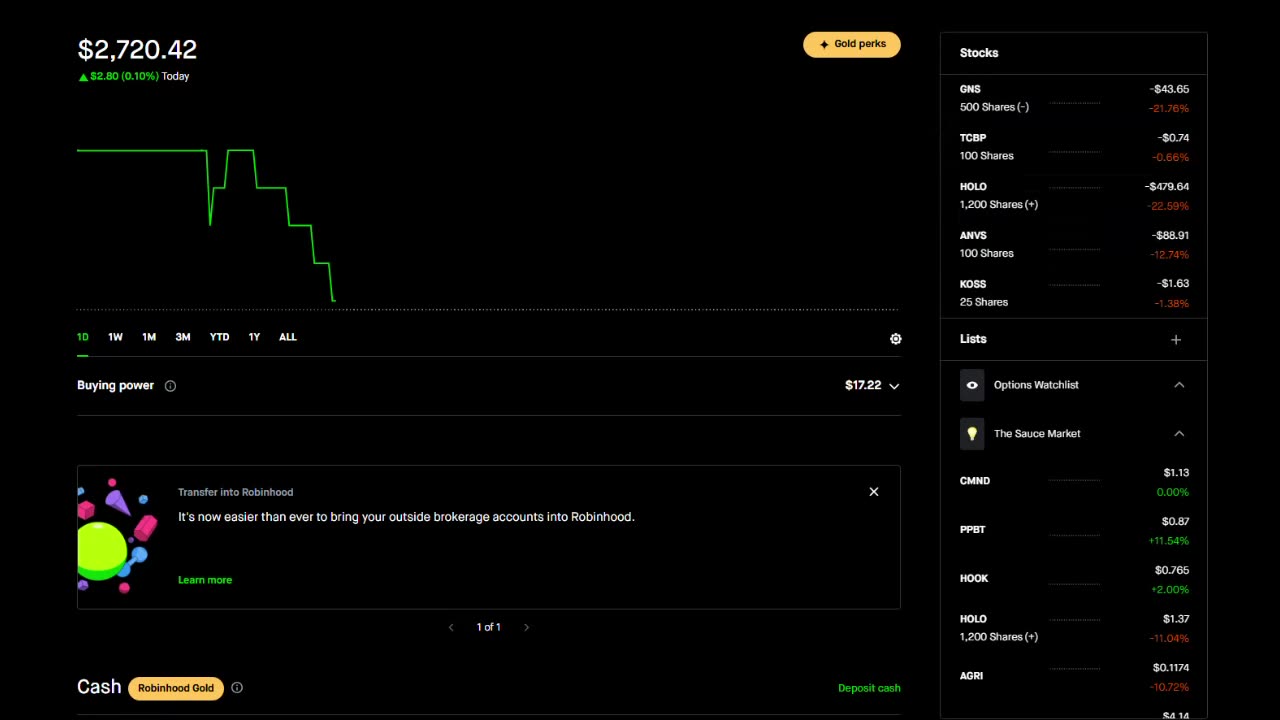Click The Sauce Market lightbulb icon
The height and width of the screenshot is (720, 1280).
972,434
